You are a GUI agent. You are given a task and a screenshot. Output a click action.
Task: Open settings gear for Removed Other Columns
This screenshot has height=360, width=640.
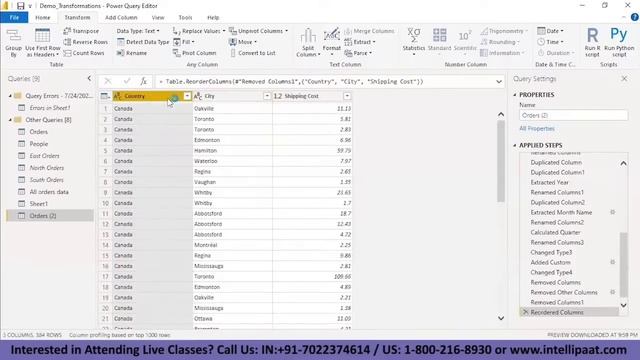pyautogui.click(x=613, y=292)
